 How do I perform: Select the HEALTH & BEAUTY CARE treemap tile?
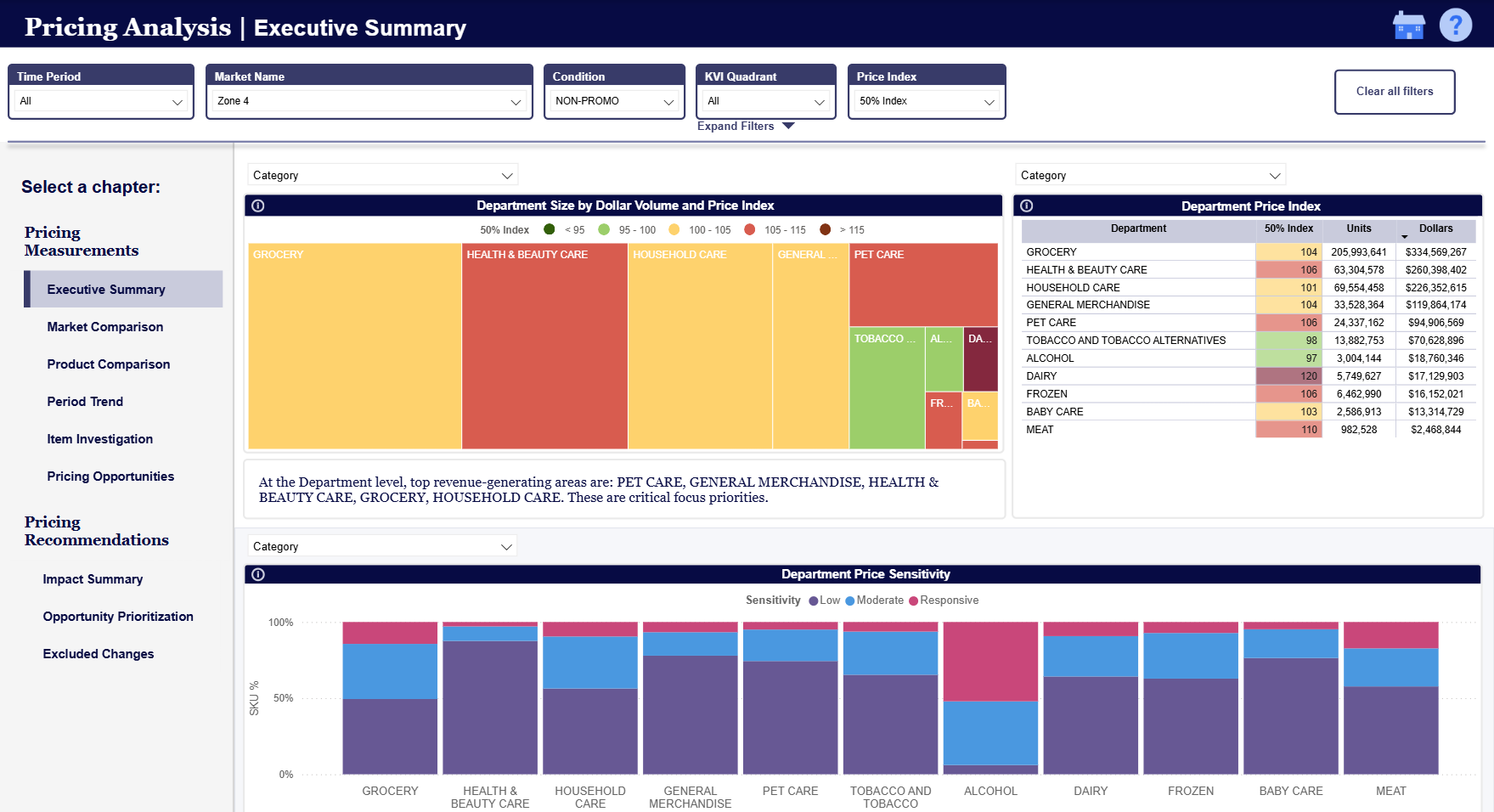click(544, 347)
